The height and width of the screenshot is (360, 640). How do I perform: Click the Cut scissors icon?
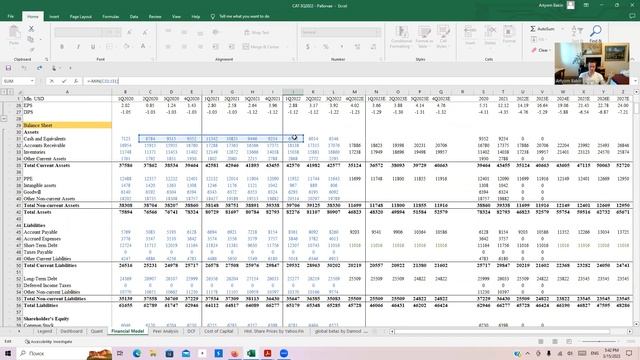tap(31, 29)
